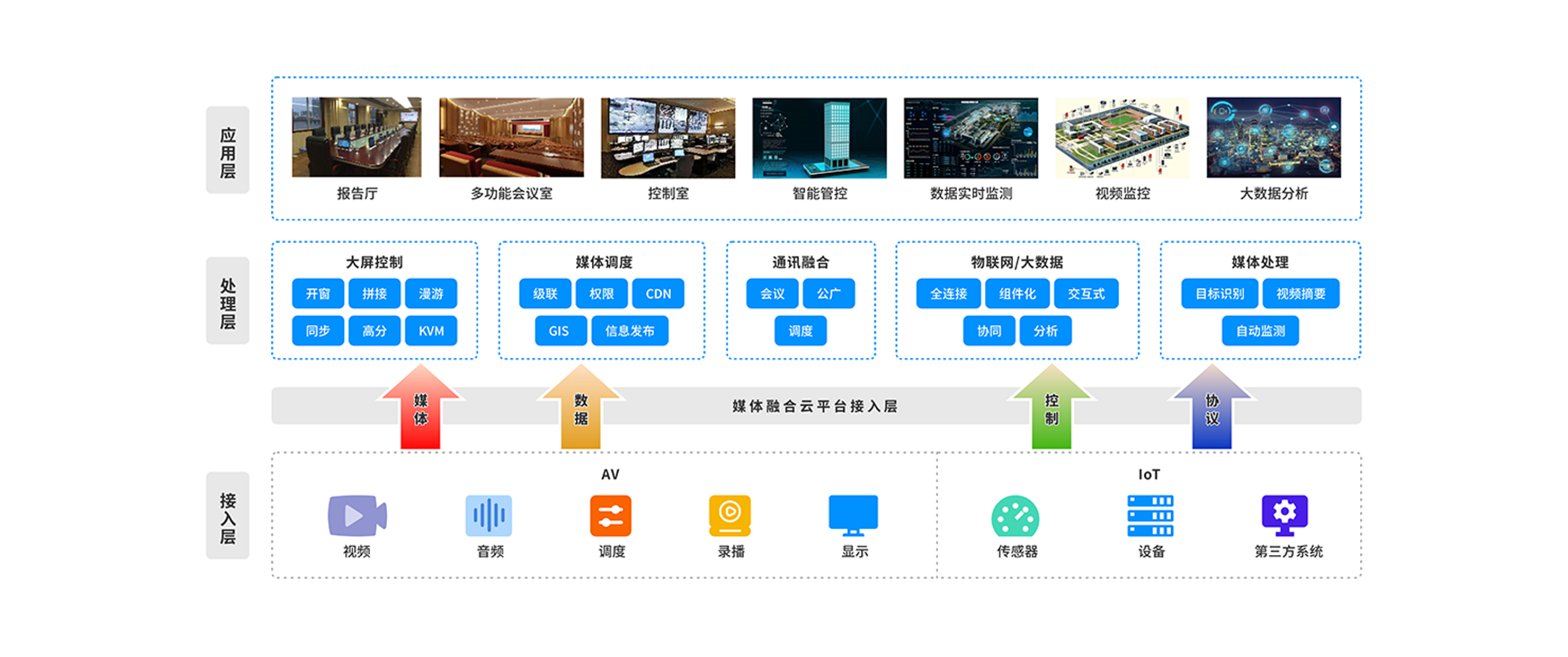Click the 自动监测 button
This screenshot has height=657, width=1568.
pyautogui.click(x=1261, y=331)
